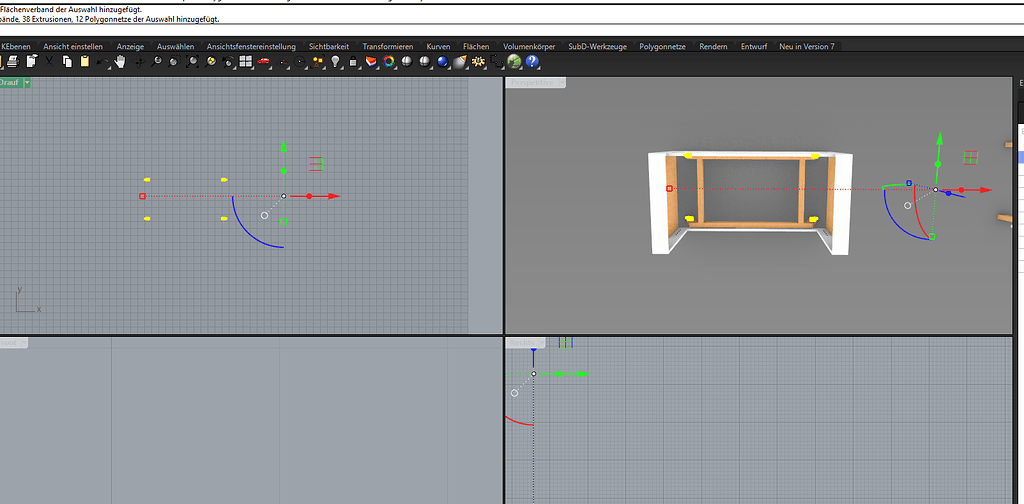Select the SubD-Werkzeuge tab
The width and height of the screenshot is (1024, 504).
point(597,46)
